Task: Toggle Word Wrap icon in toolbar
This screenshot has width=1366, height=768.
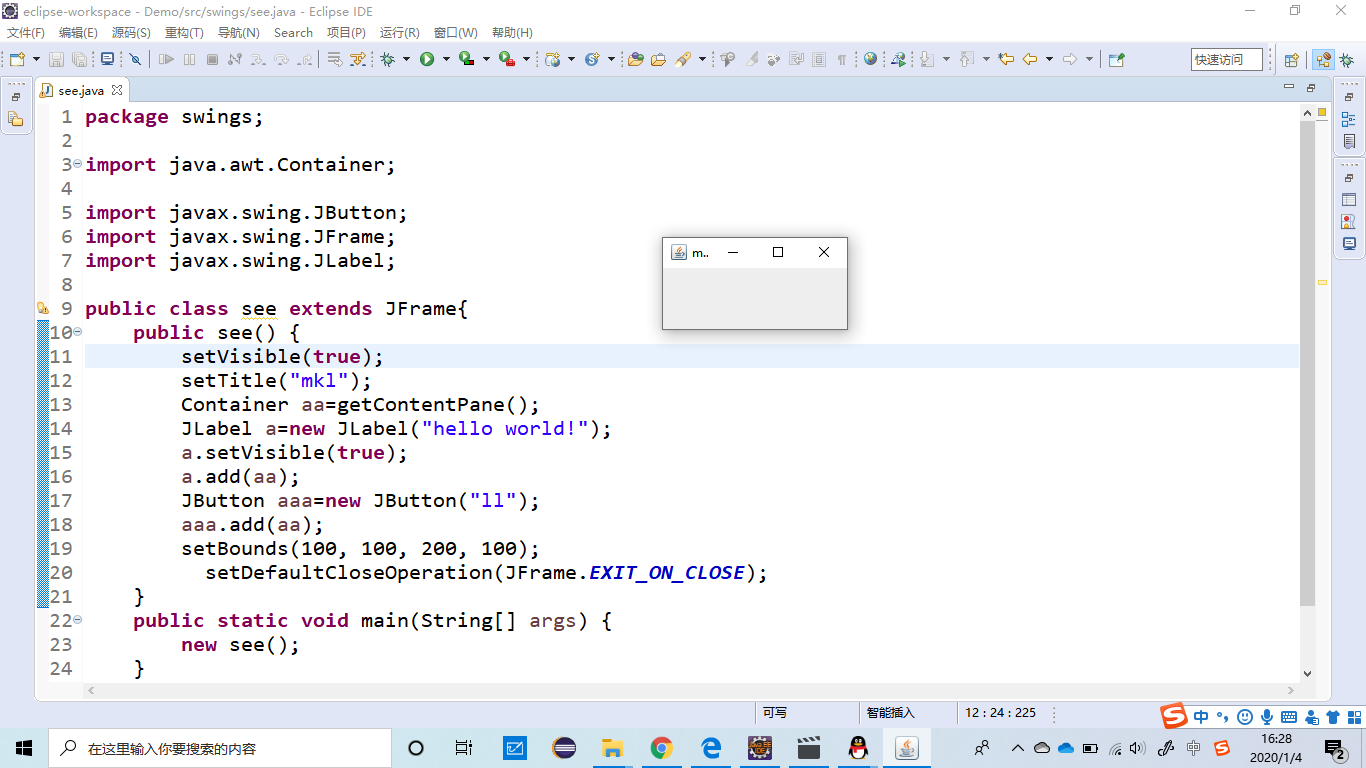Action: (797, 59)
